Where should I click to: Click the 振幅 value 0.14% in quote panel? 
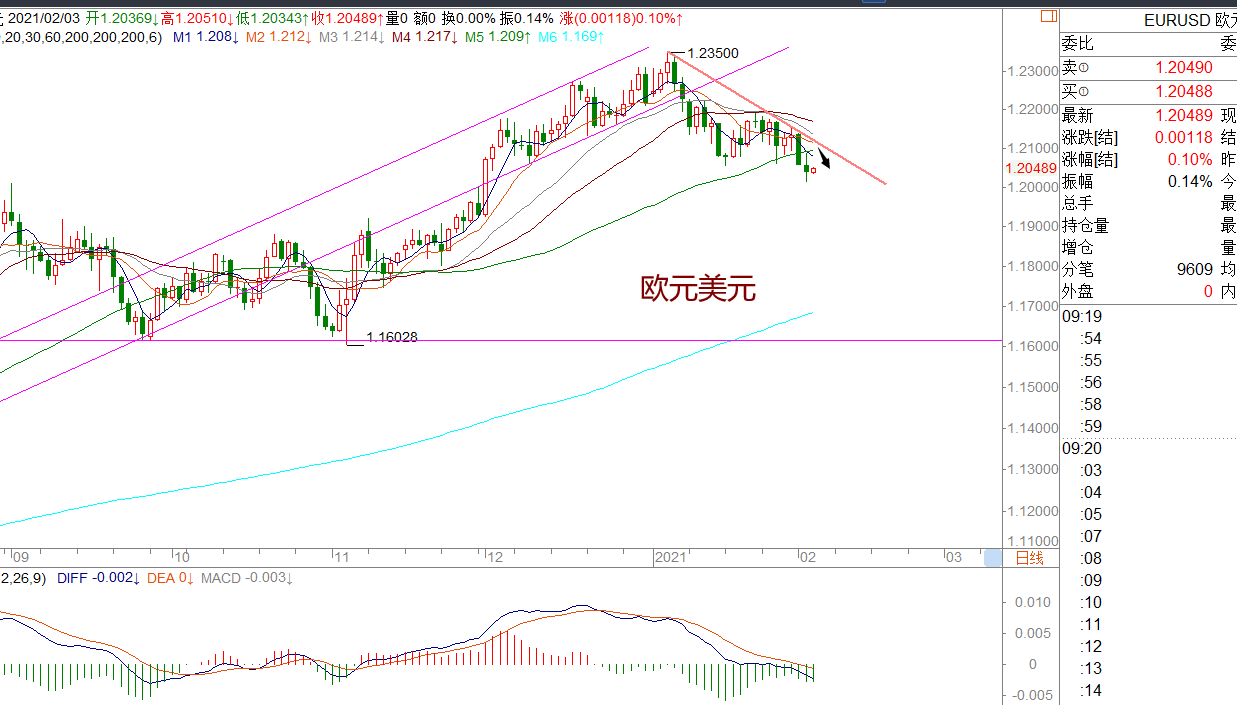(x=1191, y=182)
